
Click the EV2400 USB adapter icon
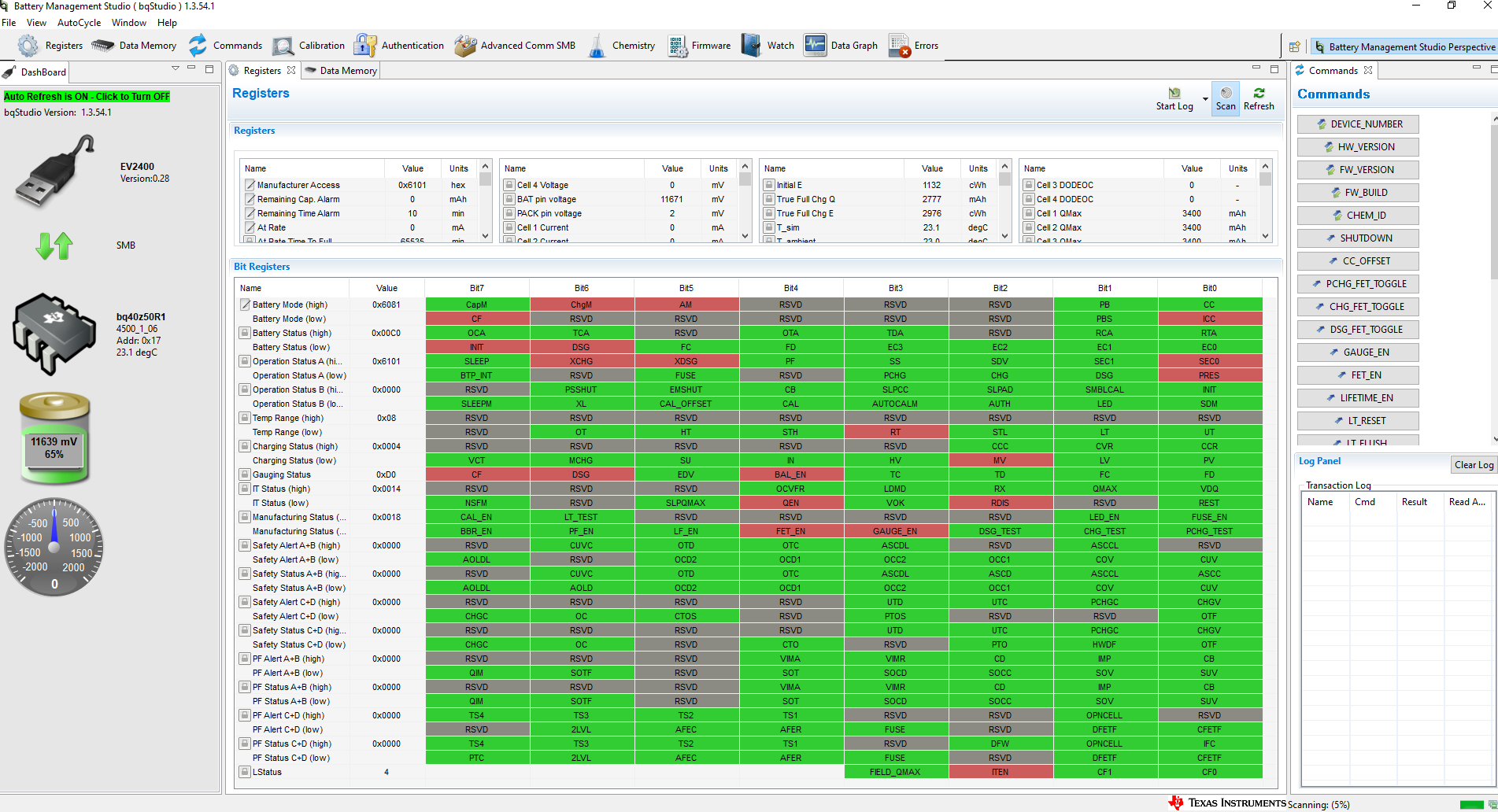click(x=54, y=170)
